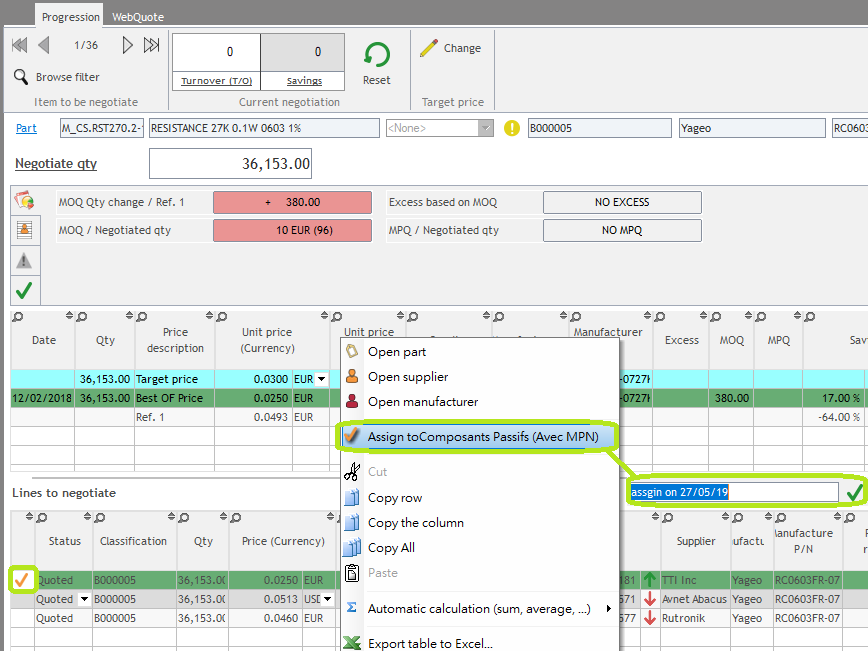The height and width of the screenshot is (651, 868).
Task: Click the Reset negotiation icon
Action: click(377, 56)
